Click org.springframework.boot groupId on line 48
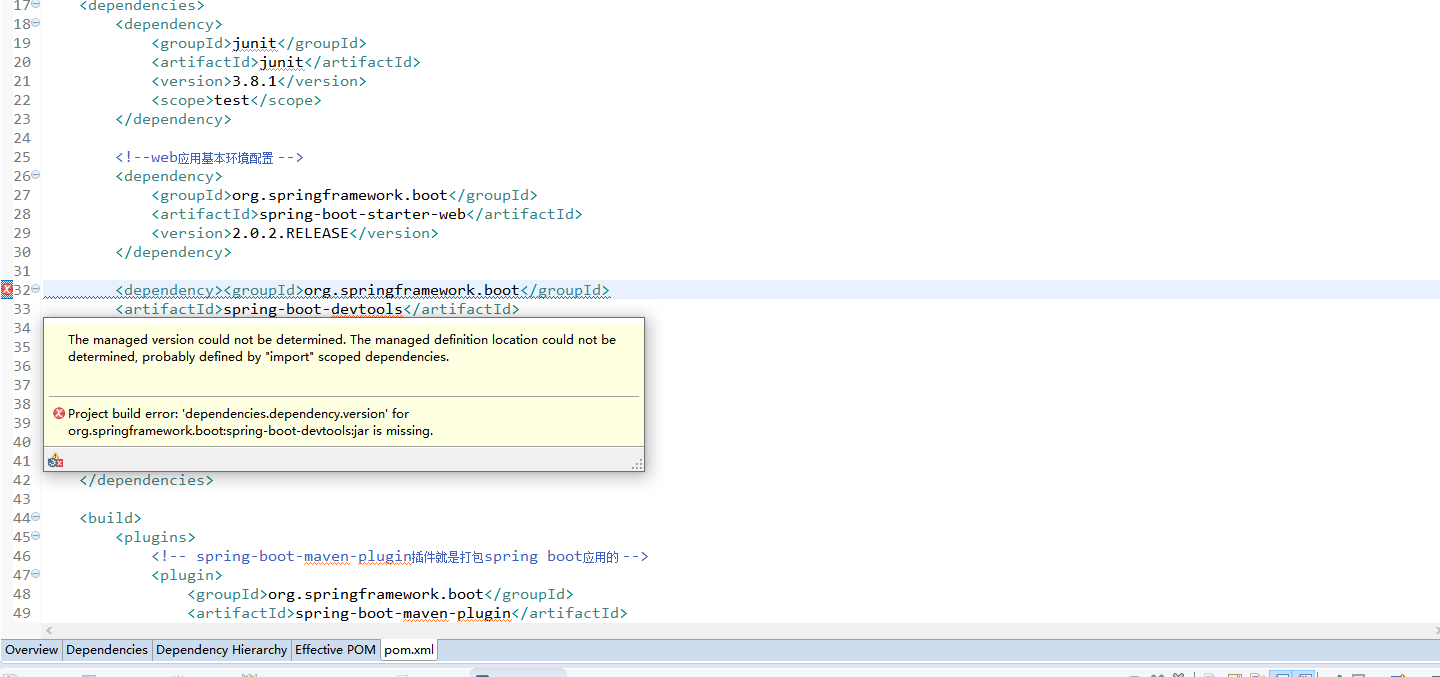 pos(376,594)
